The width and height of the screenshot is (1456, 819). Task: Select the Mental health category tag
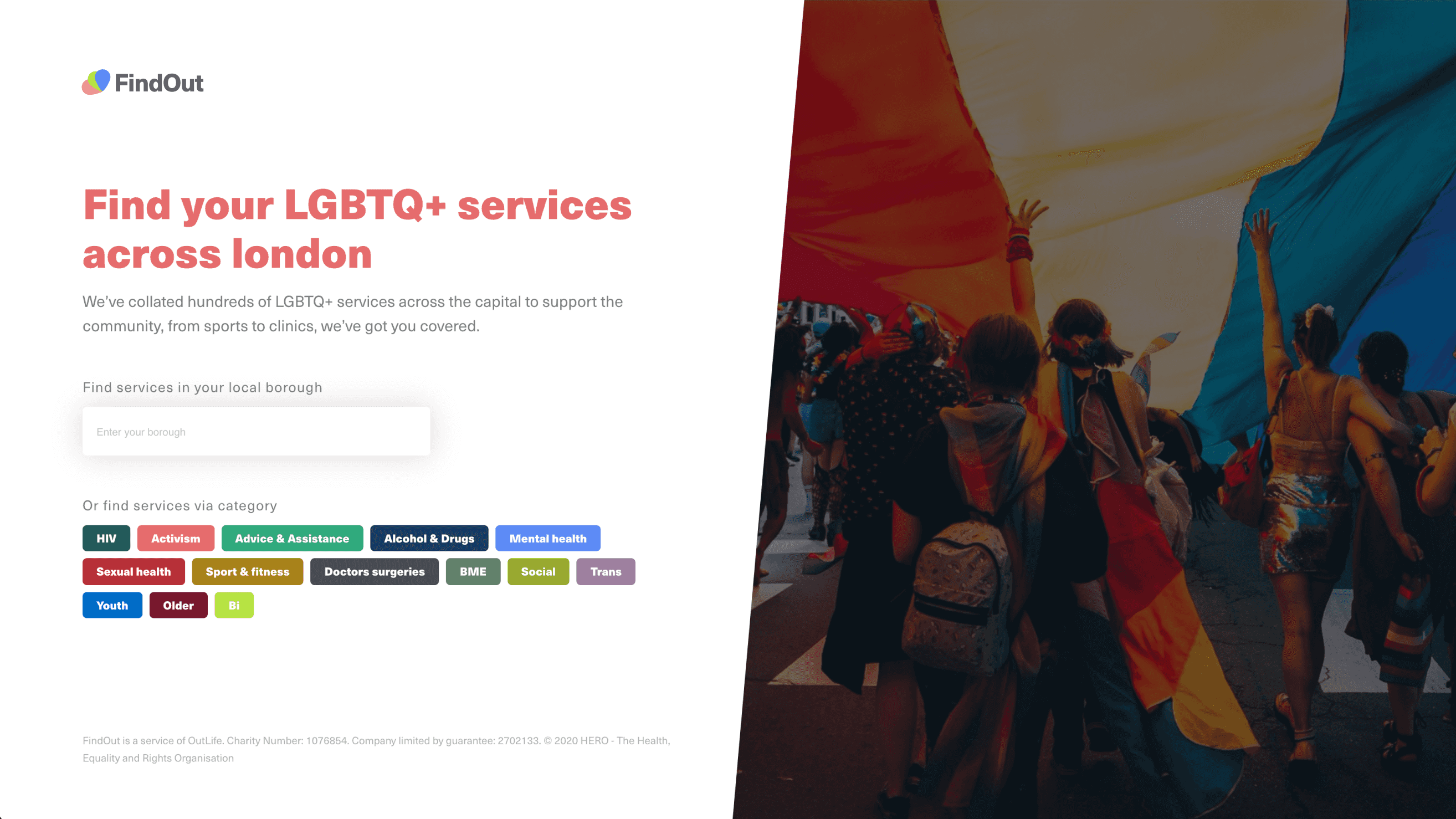pos(547,538)
